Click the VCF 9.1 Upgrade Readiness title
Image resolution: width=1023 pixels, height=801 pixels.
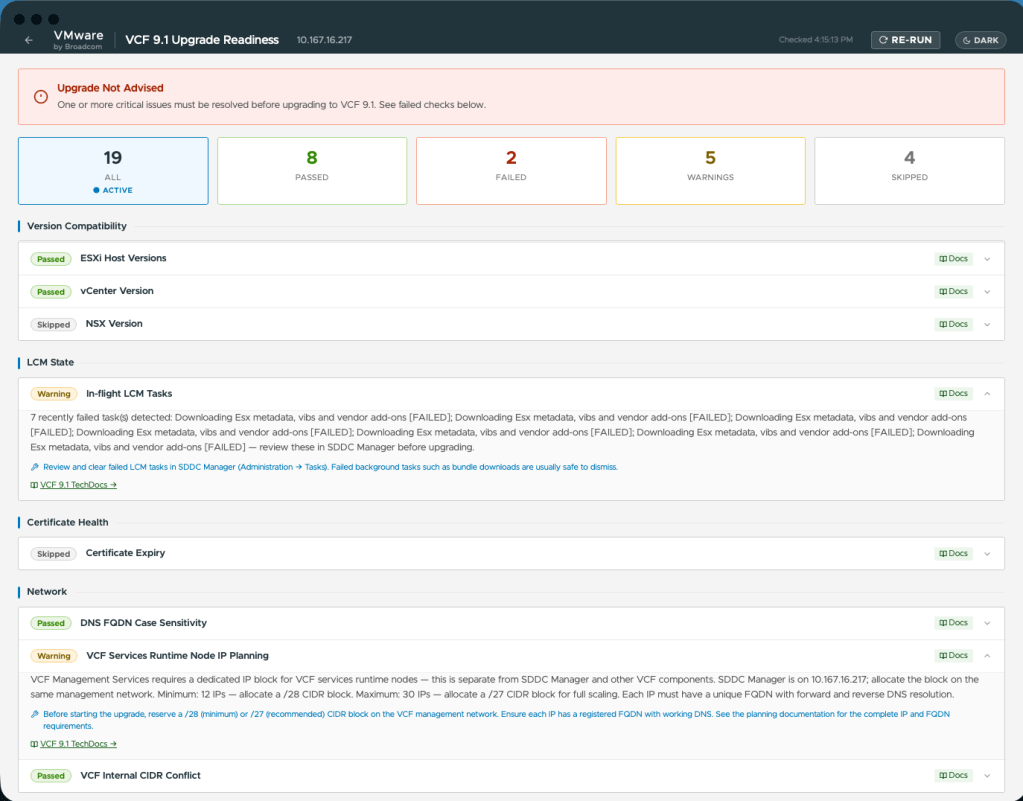pyautogui.click(x=202, y=40)
